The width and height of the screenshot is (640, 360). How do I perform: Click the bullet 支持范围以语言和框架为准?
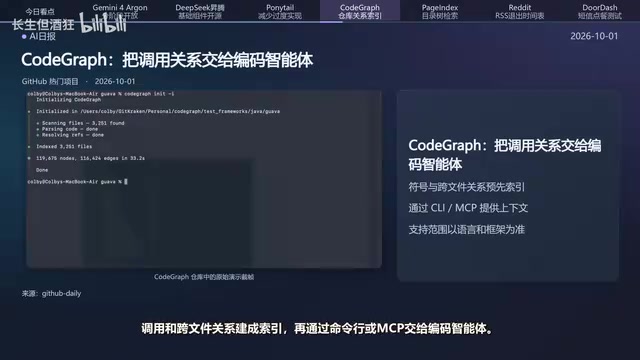tap(467, 229)
